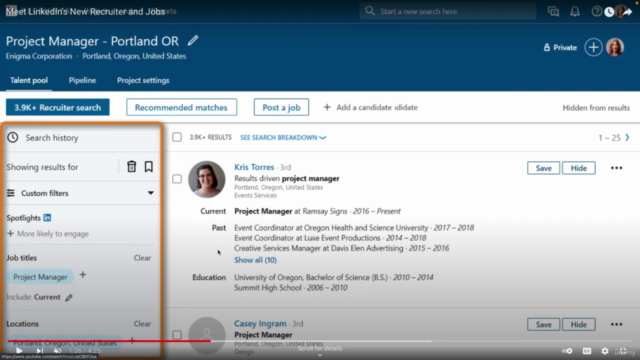
Task: Open Casey Ingram profile link
Action: (x=260, y=324)
